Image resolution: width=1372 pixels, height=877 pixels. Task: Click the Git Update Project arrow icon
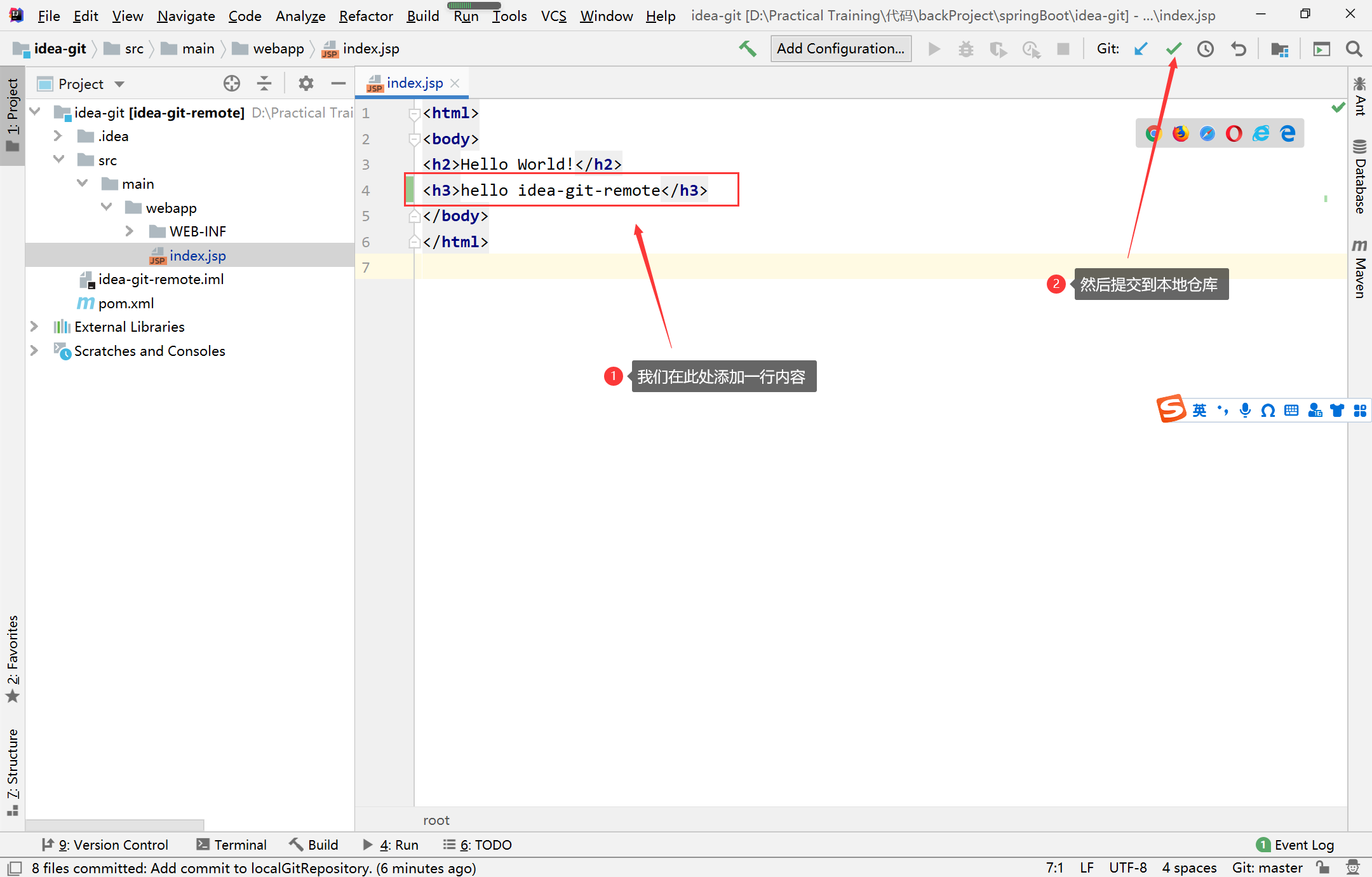(1141, 49)
